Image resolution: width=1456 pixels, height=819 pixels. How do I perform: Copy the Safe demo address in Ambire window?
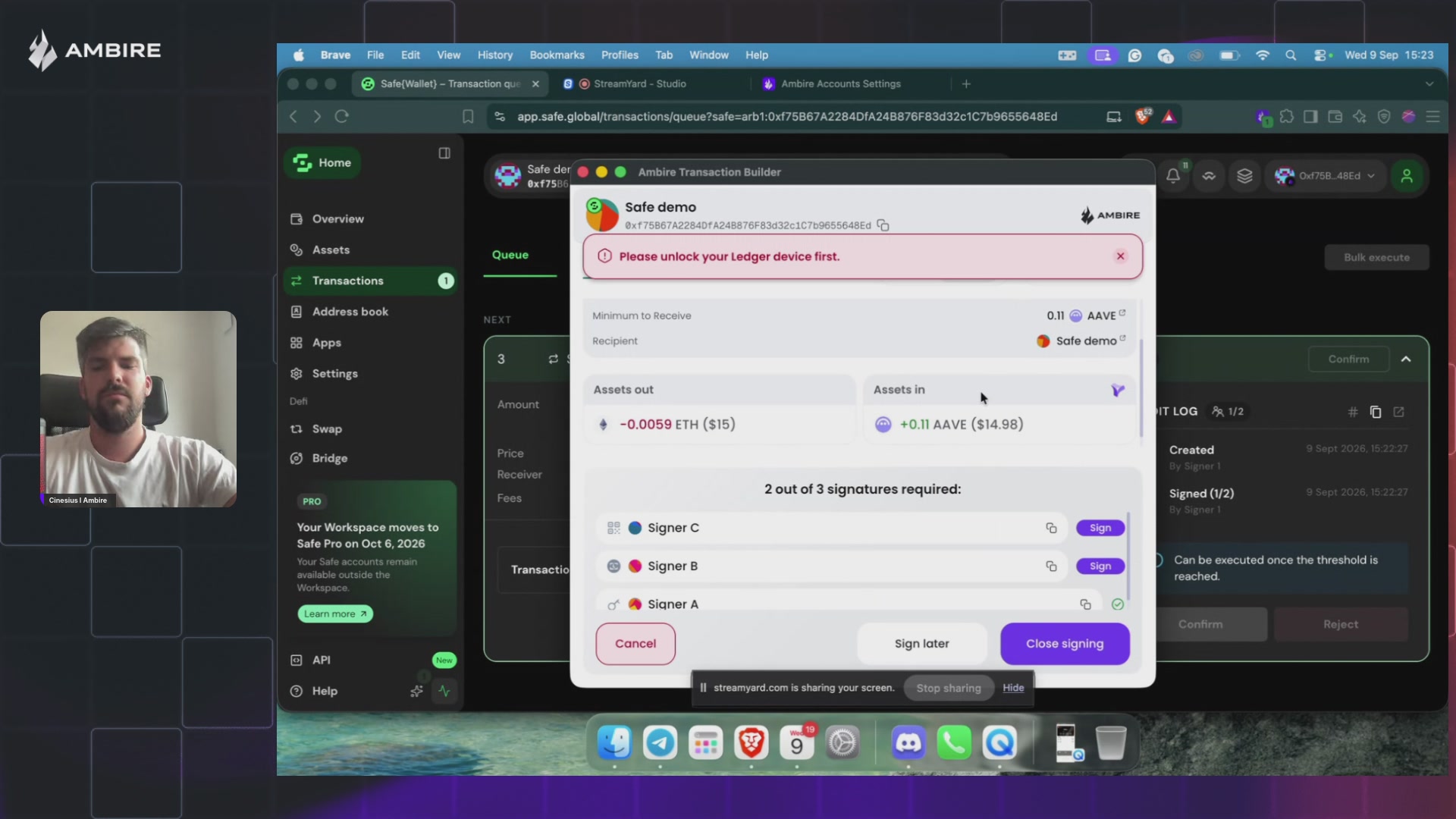883,225
